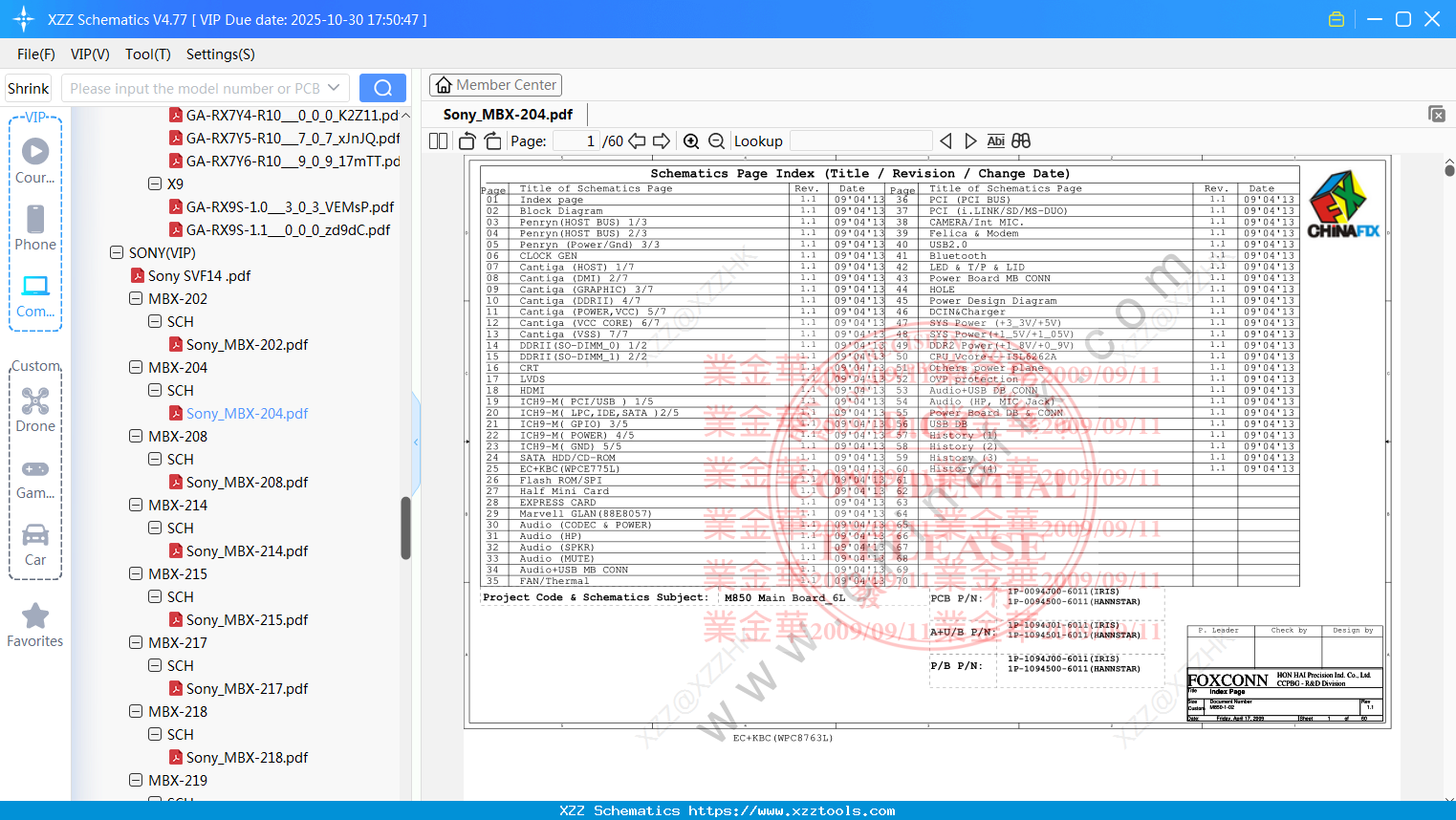Open GA-RX9S-1.1 PDF file entry
Image resolution: width=1456 pixels, height=820 pixels.
pos(288,229)
